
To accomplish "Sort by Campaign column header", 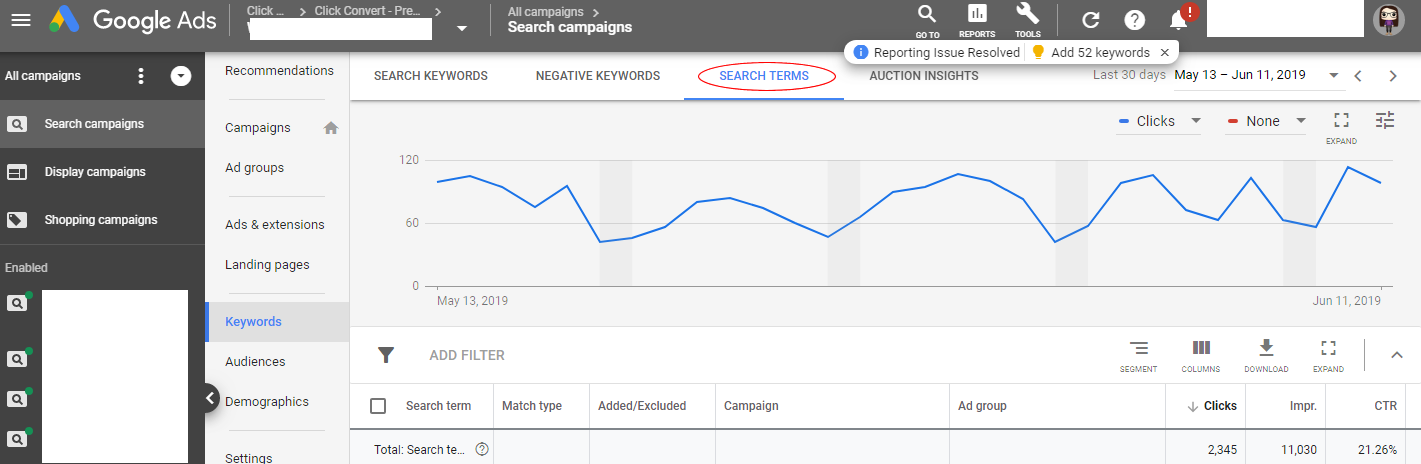I will pyautogui.click(x=751, y=406).
